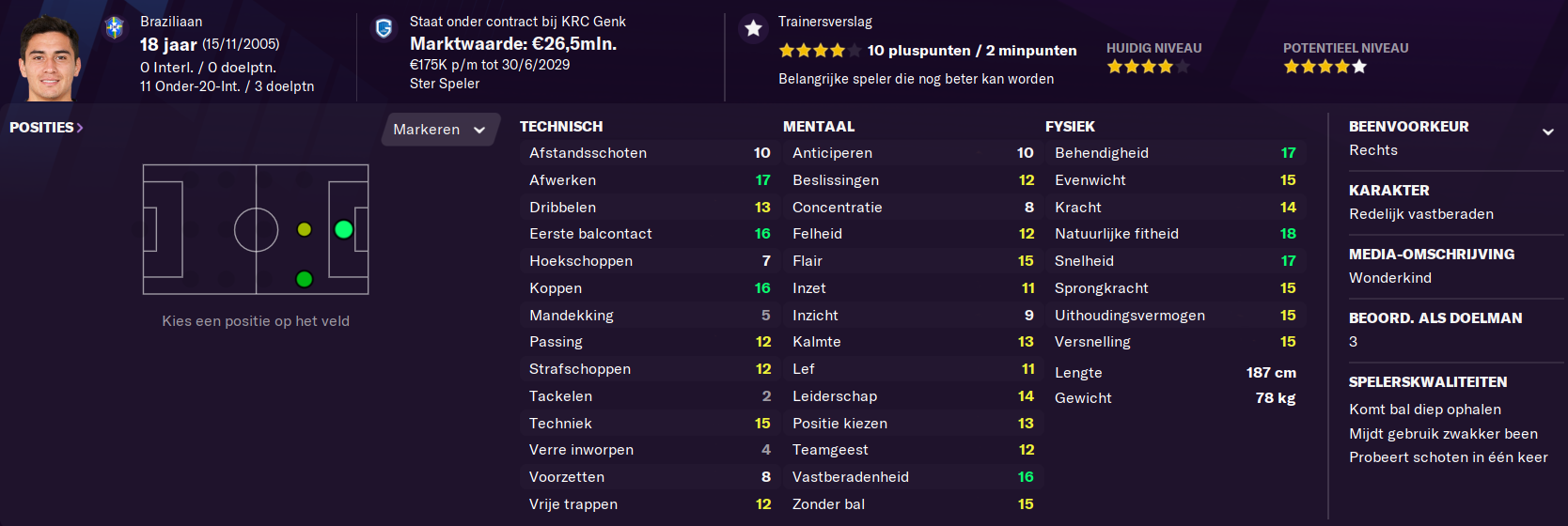
Task: Select the Natuurlijke fitheid attribute row
Action: pyautogui.click(x=1175, y=234)
